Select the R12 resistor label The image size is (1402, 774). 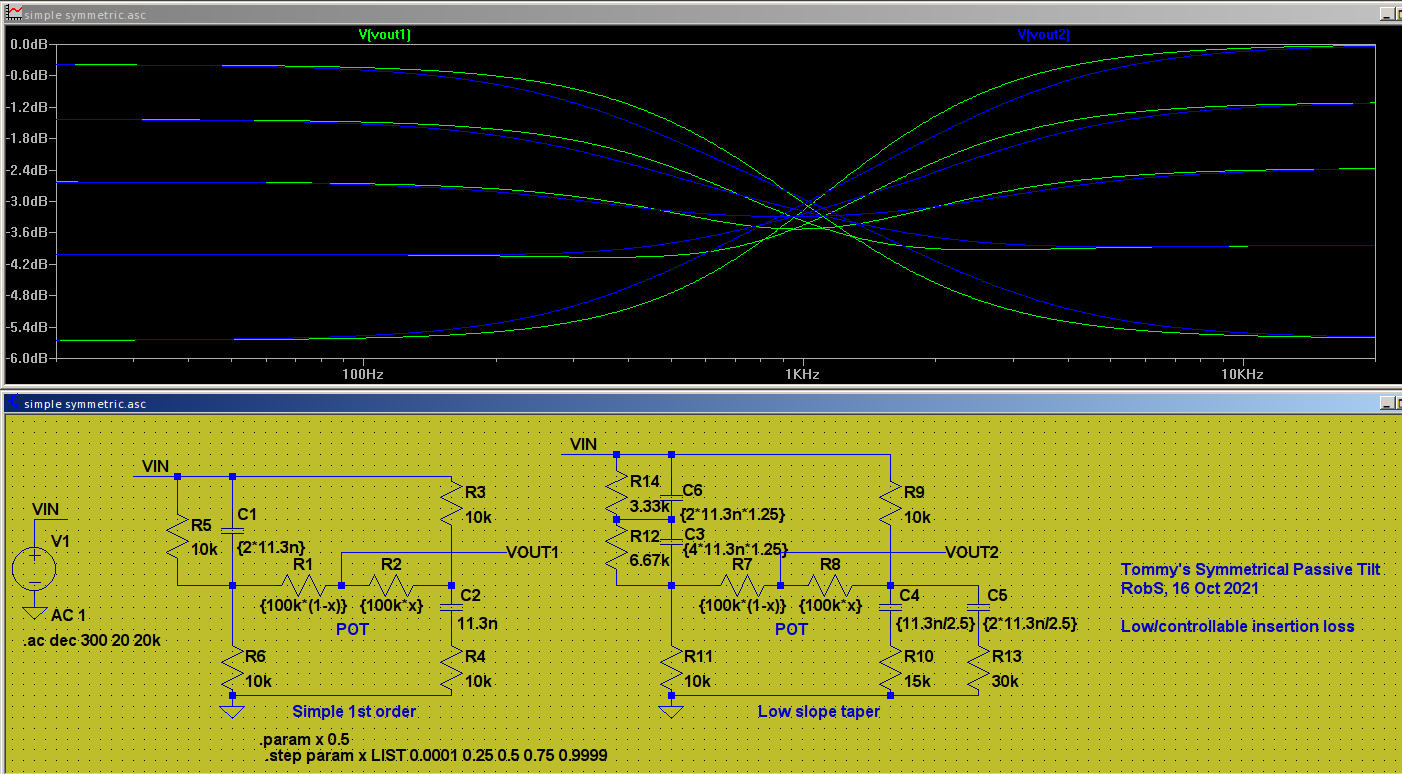click(645, 536)
